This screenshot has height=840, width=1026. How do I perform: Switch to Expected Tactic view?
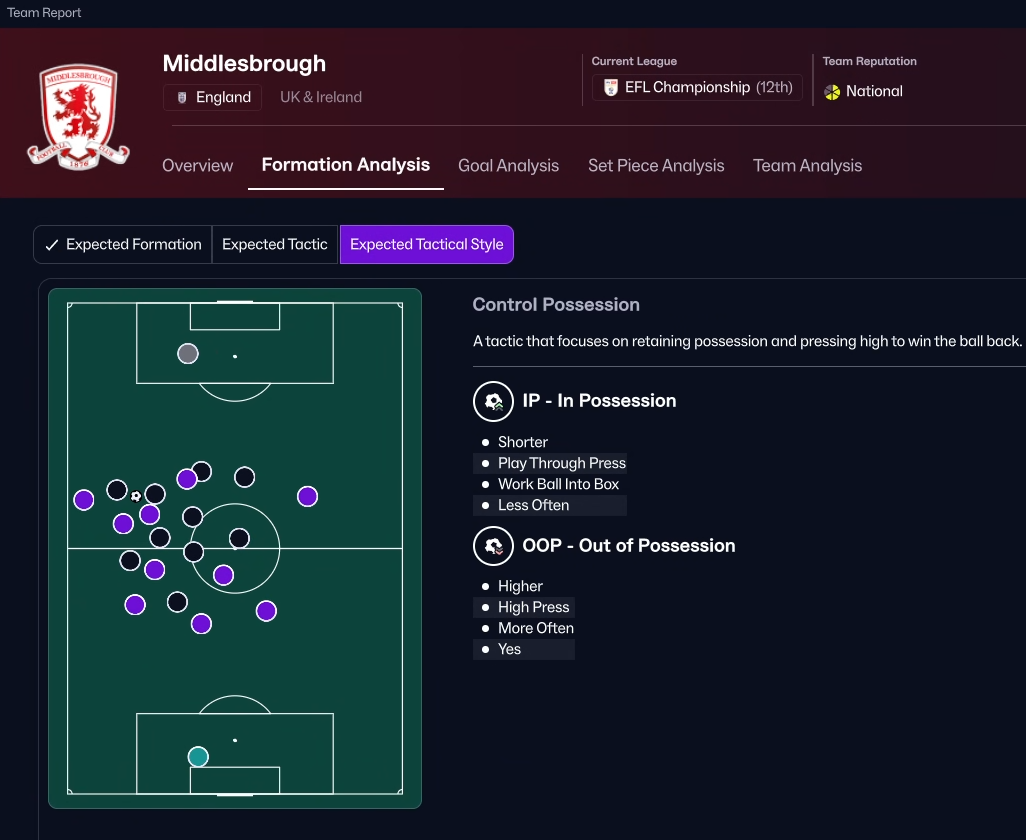275,244
